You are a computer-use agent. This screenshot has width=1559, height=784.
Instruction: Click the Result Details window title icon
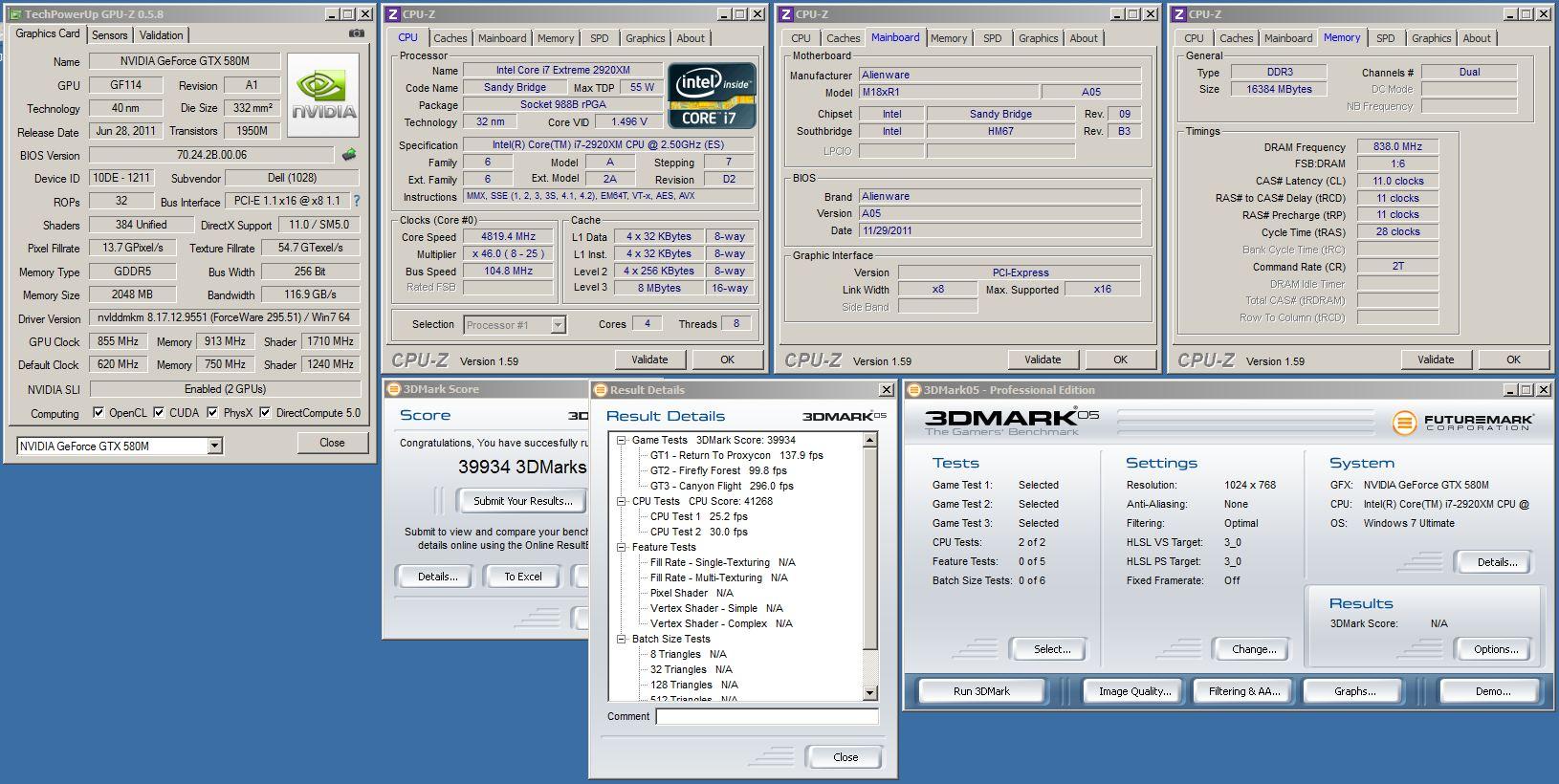[600, 389]
